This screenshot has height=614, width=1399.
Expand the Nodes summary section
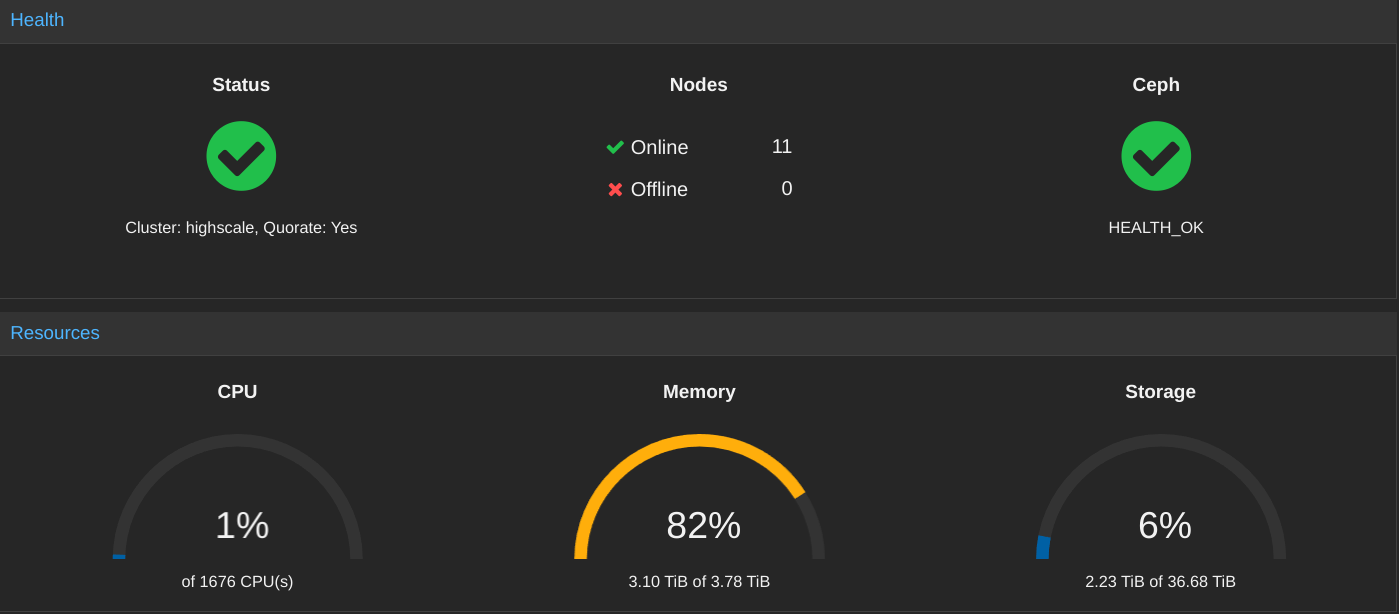tap(698, 85)
